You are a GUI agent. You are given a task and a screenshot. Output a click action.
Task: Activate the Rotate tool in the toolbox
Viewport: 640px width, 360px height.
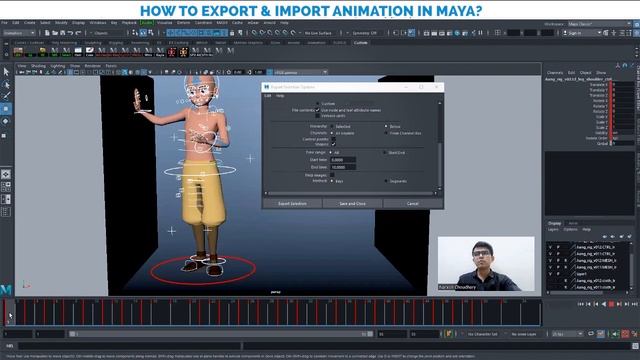(x=6, y=121)
